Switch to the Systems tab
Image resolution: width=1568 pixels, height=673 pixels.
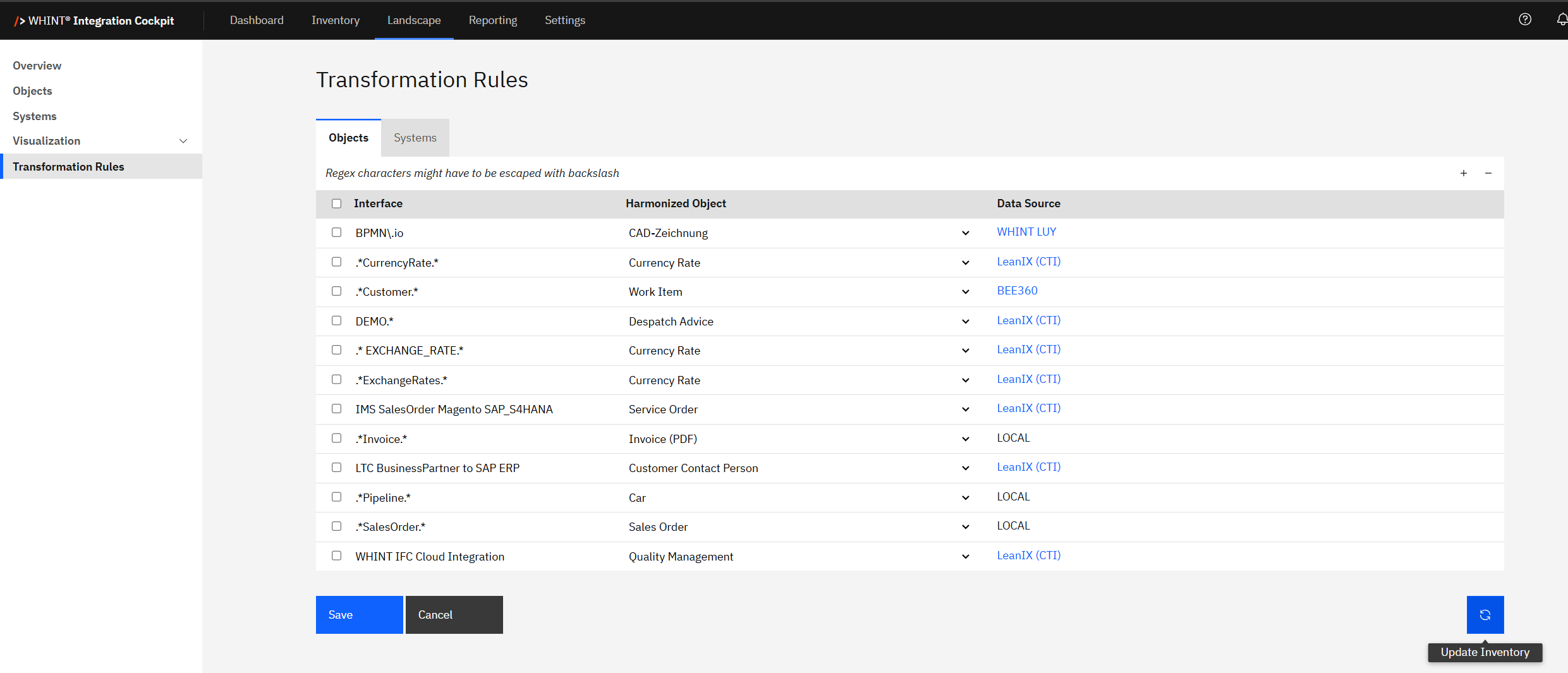tap(415, 138)
